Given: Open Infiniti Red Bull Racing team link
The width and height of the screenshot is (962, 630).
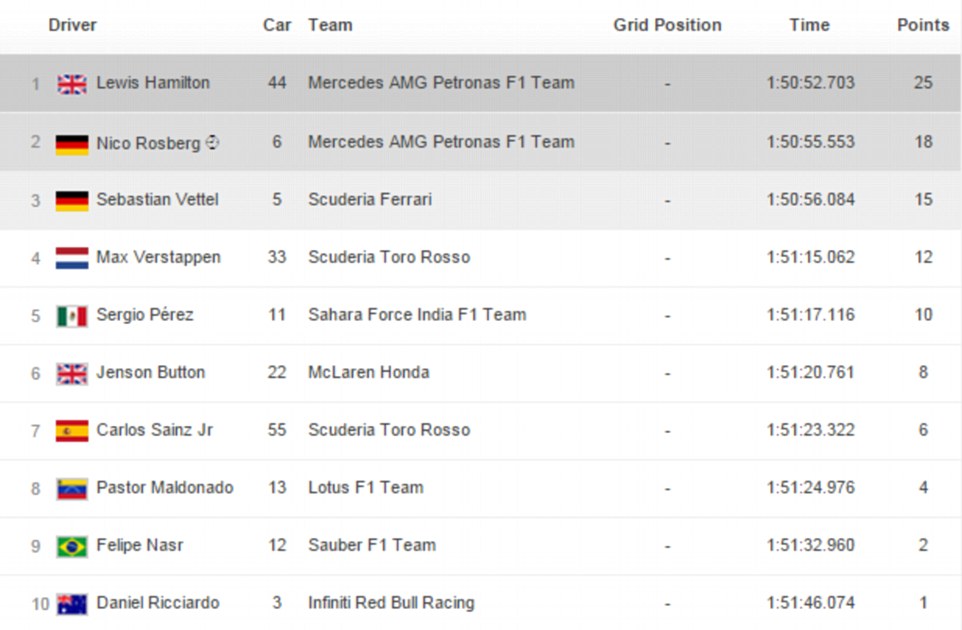Looking at the screenshot, I should [x=391, y=603].
